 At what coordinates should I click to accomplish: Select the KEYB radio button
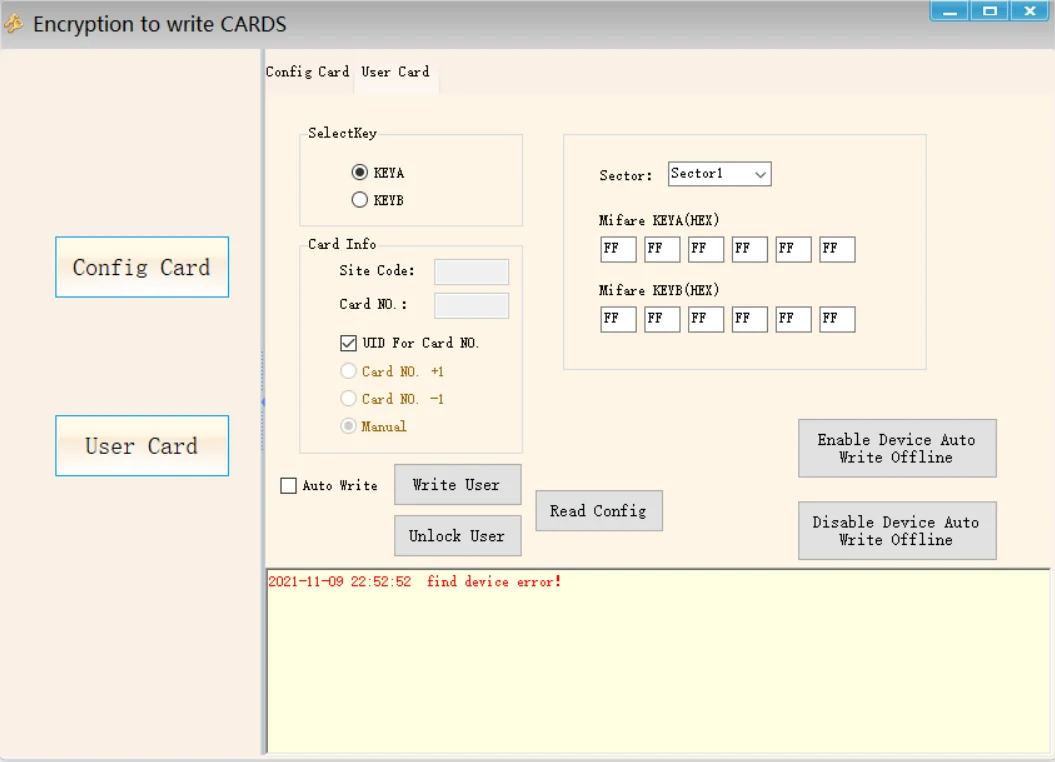click(360, 200)
